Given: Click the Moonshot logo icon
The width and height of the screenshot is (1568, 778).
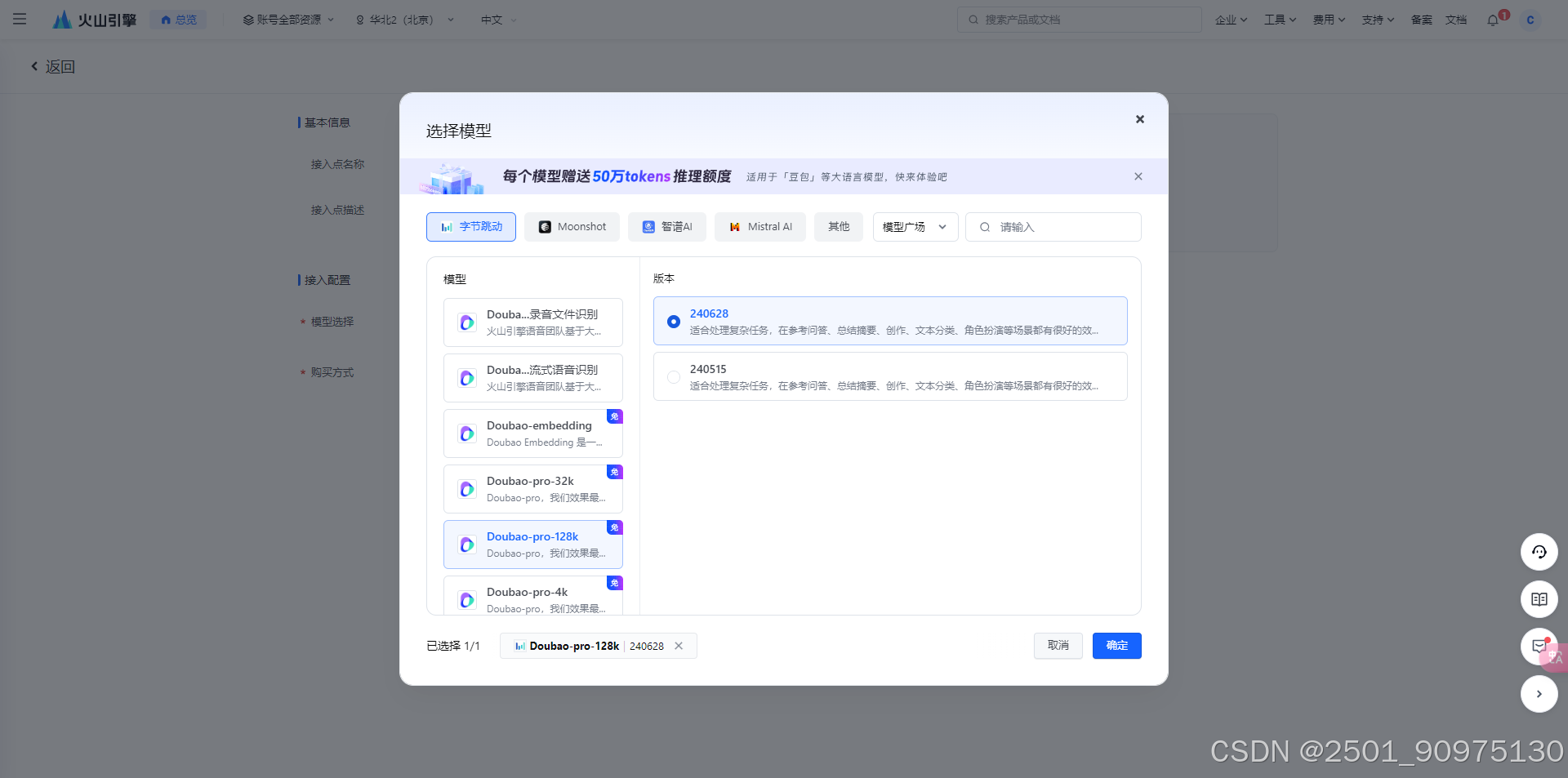Looking at the screenshot, I should (545, 227).
